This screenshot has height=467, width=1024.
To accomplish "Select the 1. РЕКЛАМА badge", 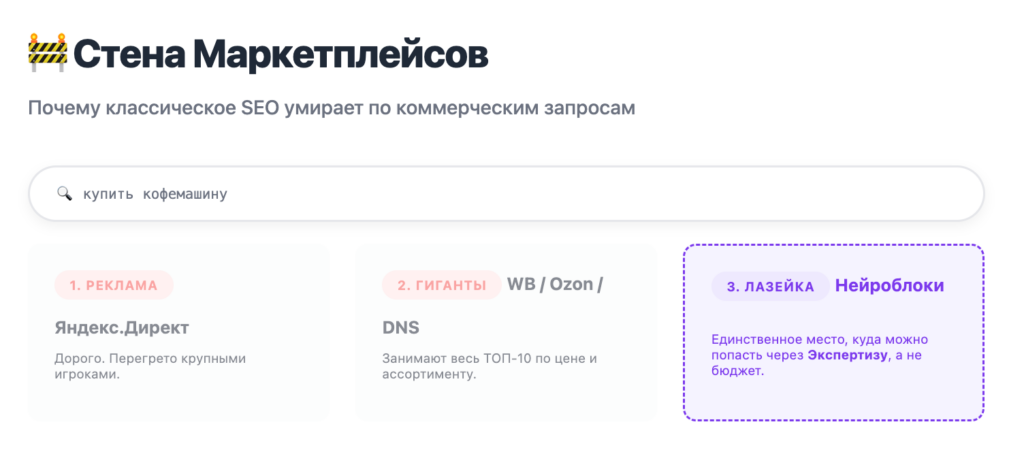I will coord(114,285).
